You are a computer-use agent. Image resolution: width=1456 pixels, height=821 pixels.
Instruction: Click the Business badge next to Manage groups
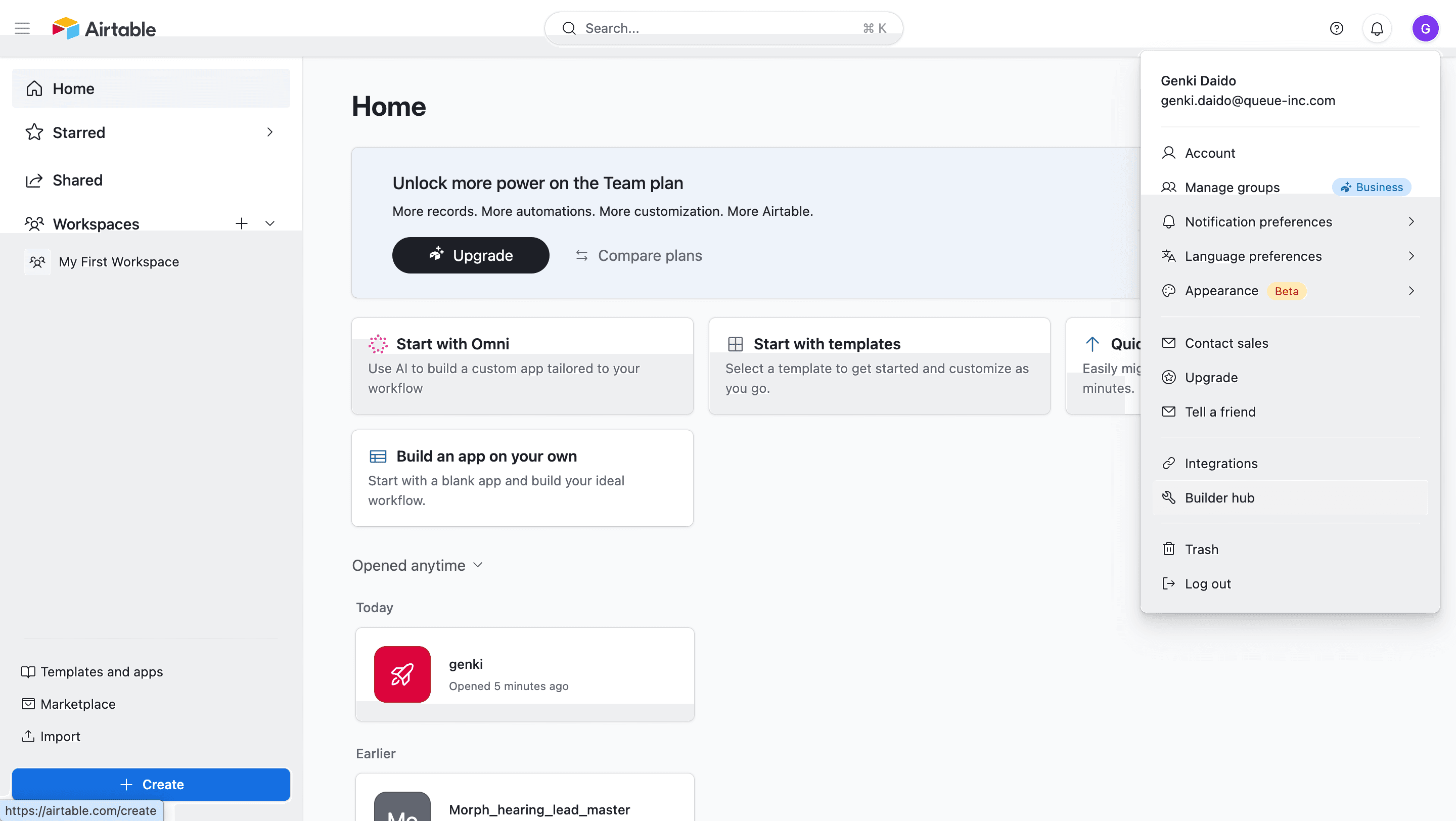click(1371, 187)
